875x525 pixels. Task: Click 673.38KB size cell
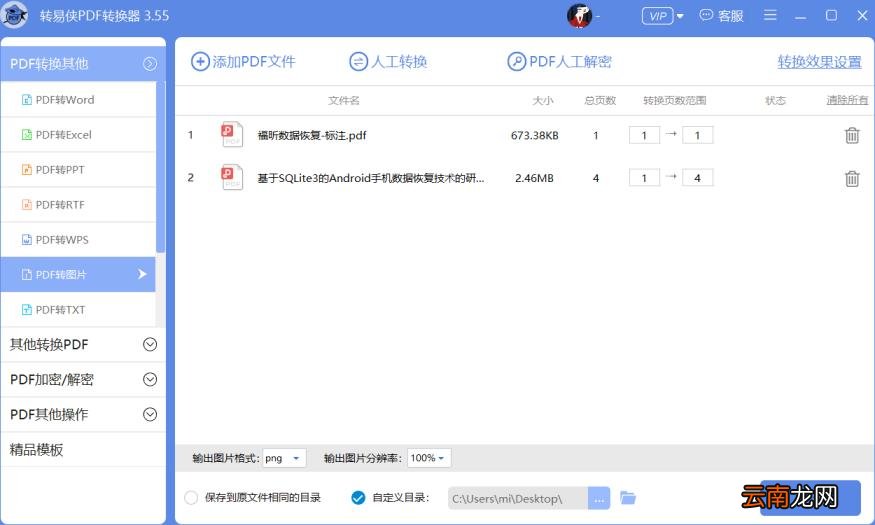(x=534, y=135)
